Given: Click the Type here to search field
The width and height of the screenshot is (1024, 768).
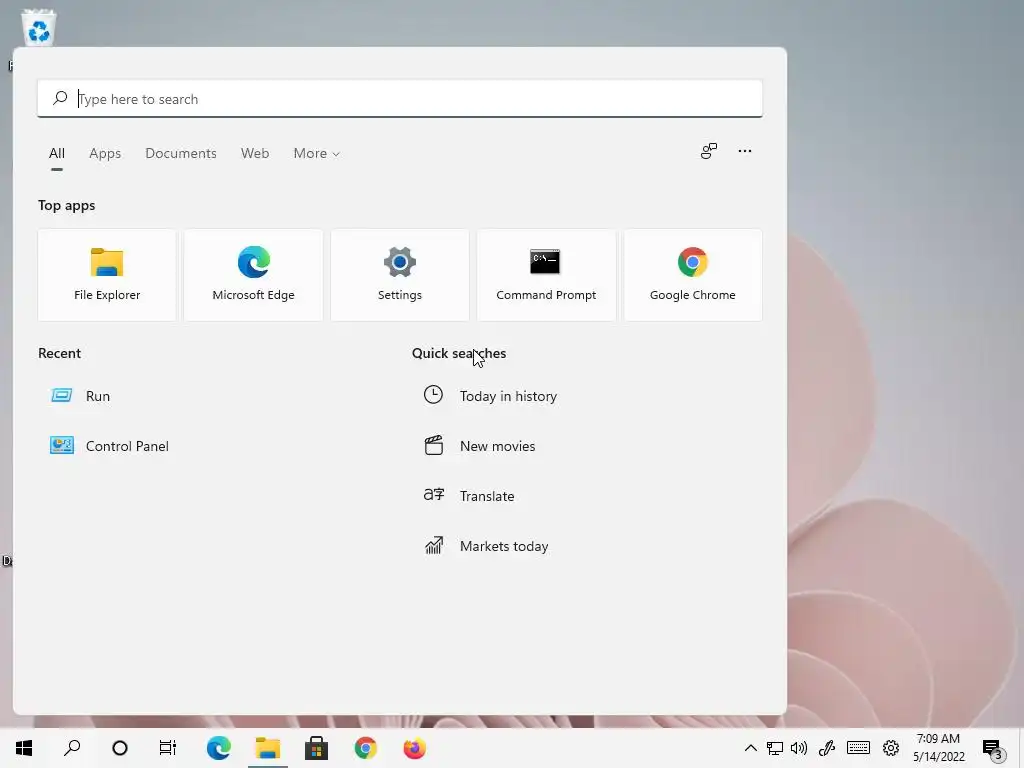Looking at the screenshot, I should click(x=400, y=99).
